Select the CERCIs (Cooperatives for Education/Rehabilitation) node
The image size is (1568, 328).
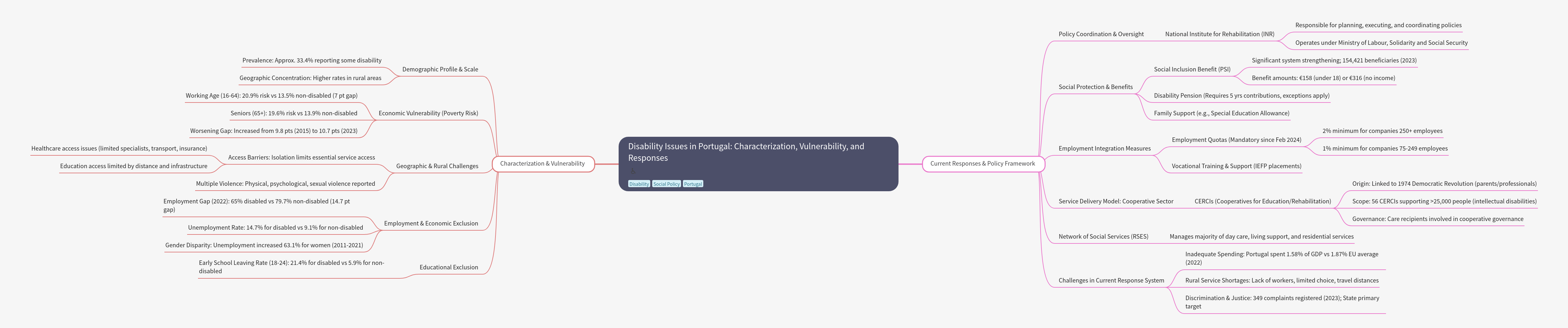(x=1263, y=201)
